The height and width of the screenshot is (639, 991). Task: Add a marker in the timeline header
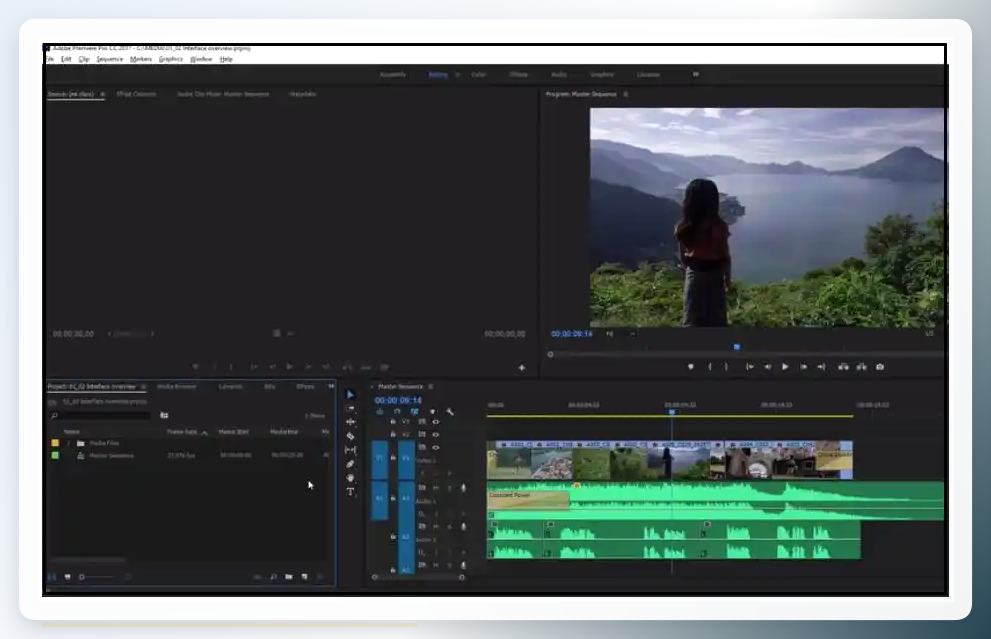[432, 411]
